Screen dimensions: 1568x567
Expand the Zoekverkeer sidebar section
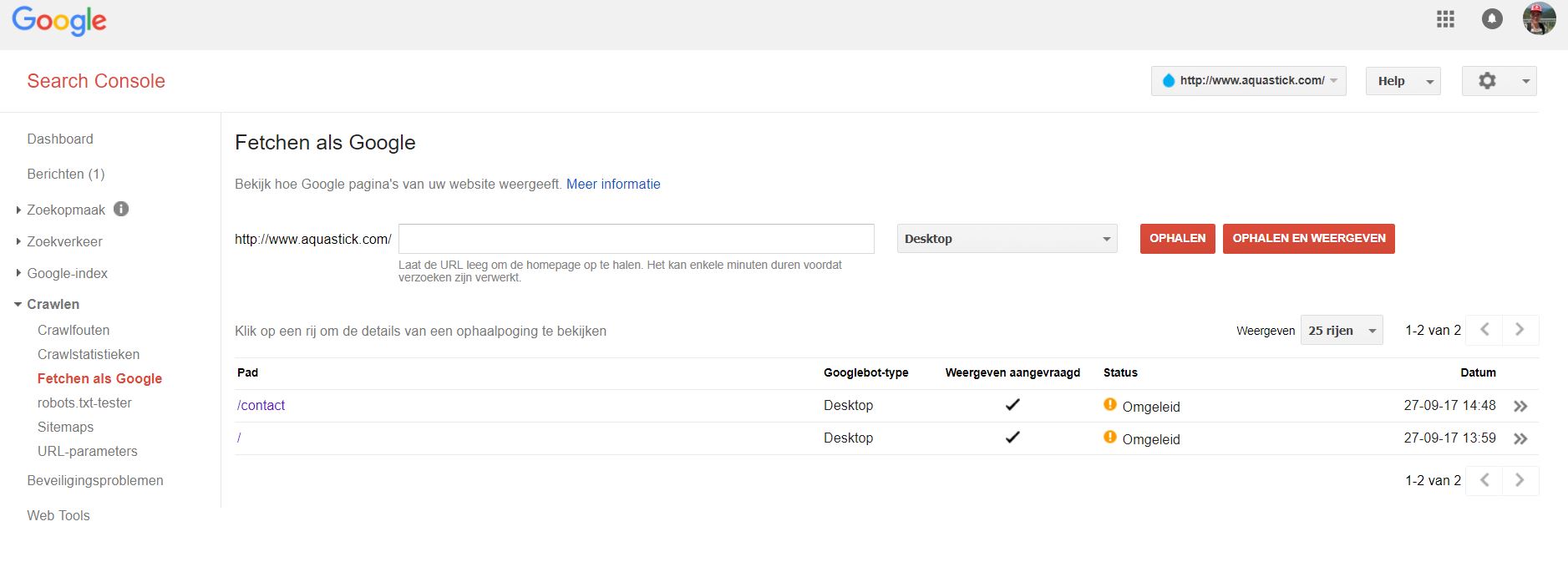click(x=64, y=241)
